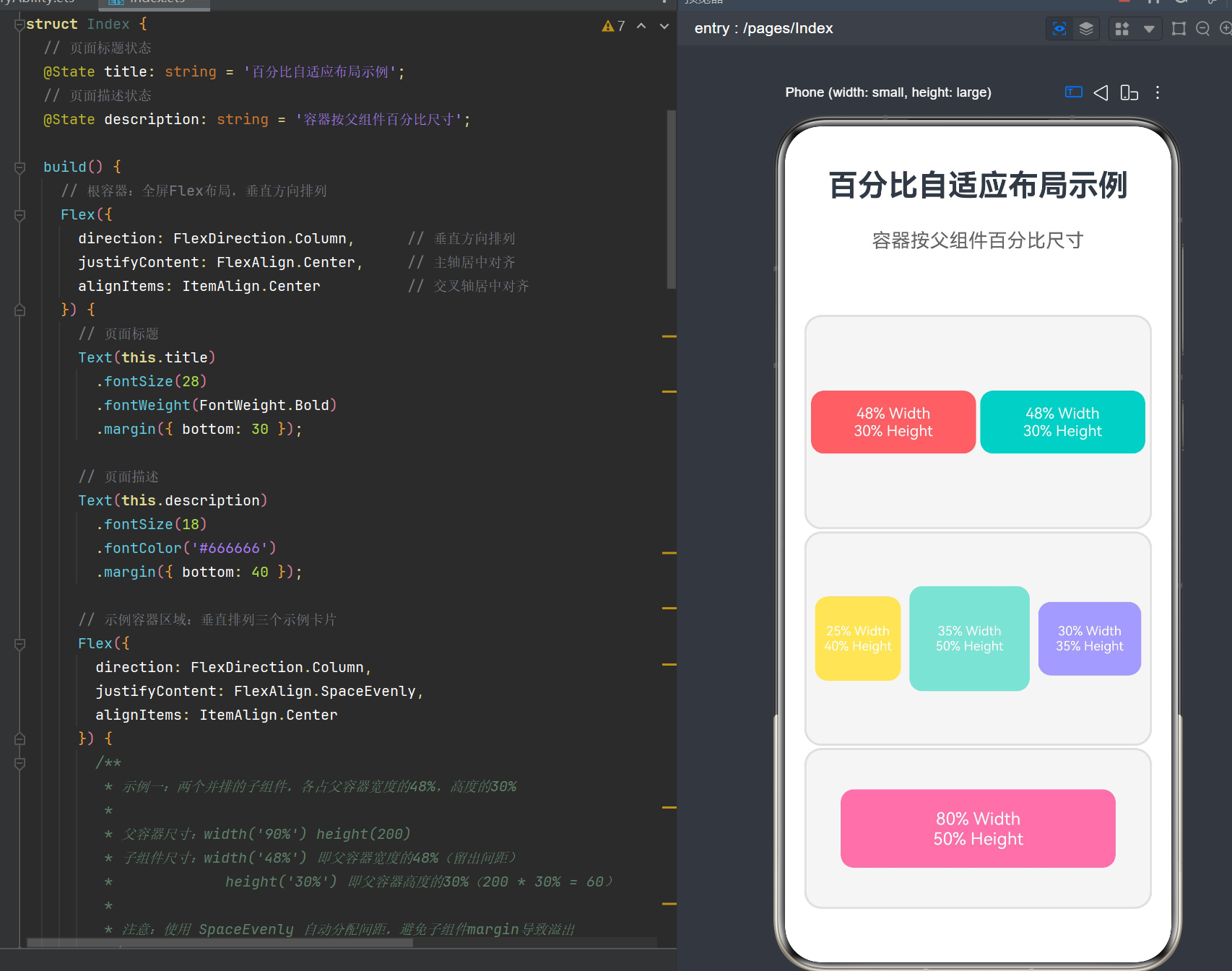Click the '@State title: string' code line
The image size is (1232, 971).
pyautogui.click(x=224, y=72)
